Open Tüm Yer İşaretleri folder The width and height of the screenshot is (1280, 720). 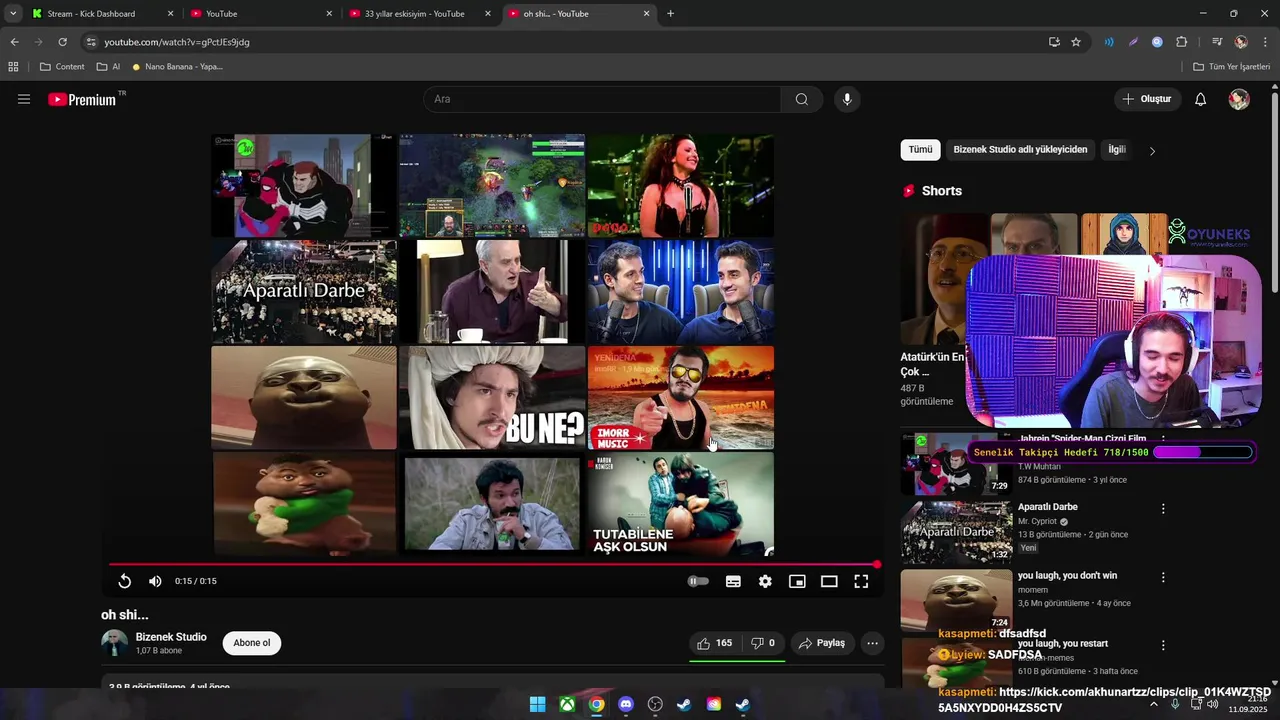point(1232,67)
